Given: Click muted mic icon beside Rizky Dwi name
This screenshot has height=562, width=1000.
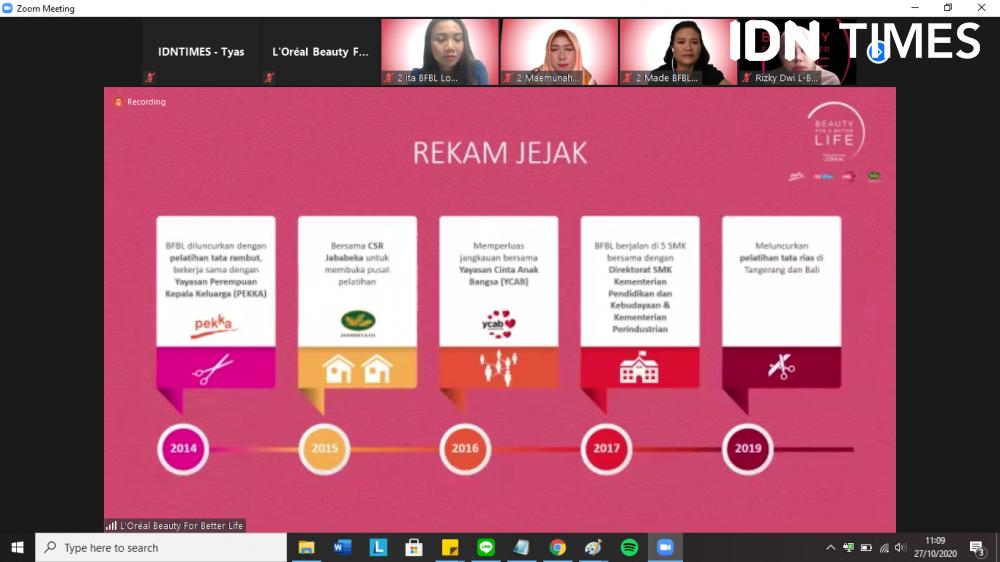Looking at the screenshot, I should [x=747, y=78].
